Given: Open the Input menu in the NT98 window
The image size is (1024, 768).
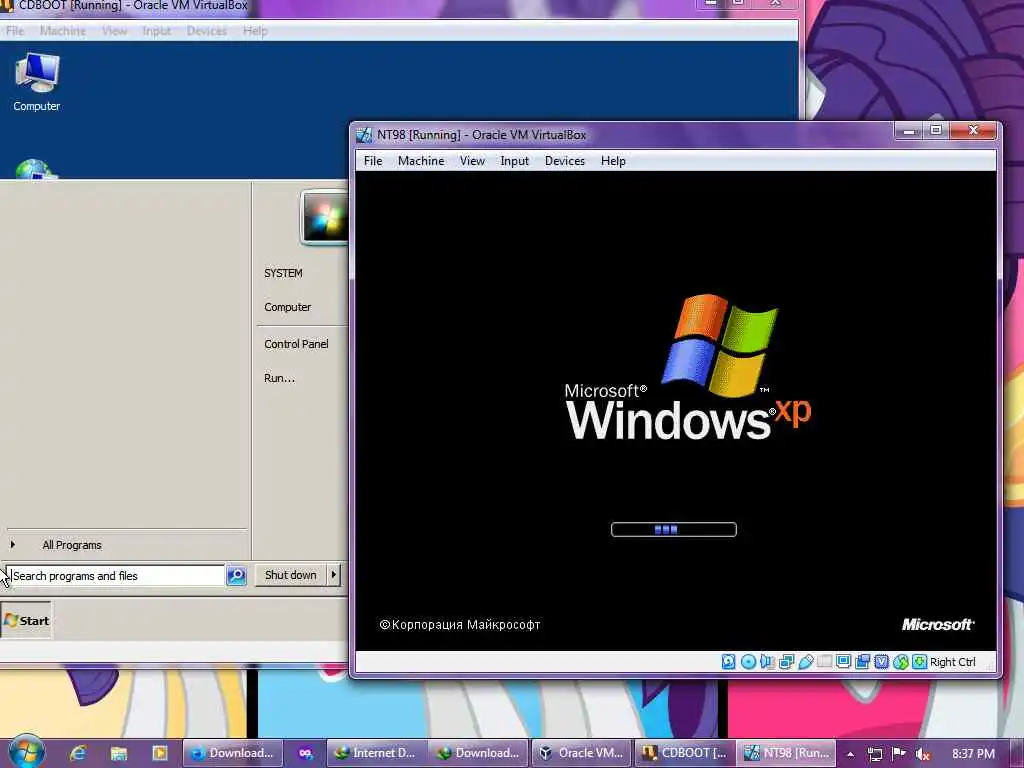Looking at the screenshot, I should point(515,161).
